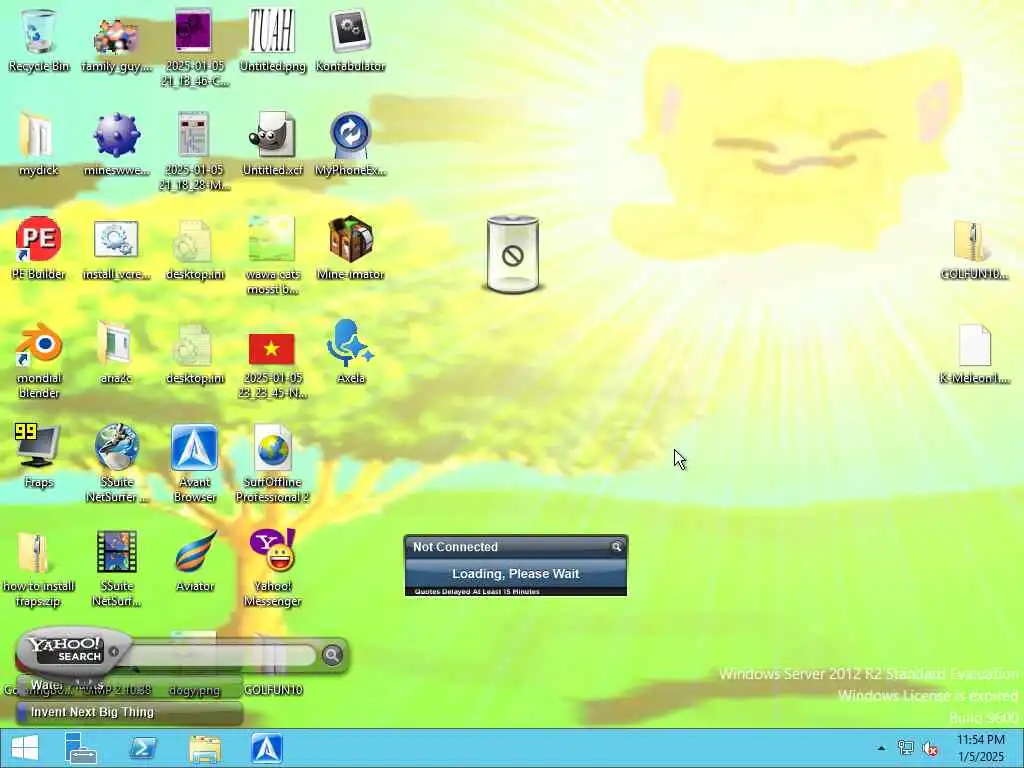Click the Konfabulator trash can widget
Viewport: 1024px width, 768px height.
pos(513,254)
